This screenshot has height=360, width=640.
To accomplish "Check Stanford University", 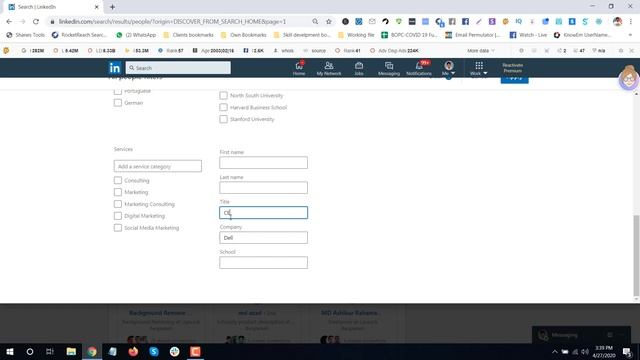I will tap(223, 119).
